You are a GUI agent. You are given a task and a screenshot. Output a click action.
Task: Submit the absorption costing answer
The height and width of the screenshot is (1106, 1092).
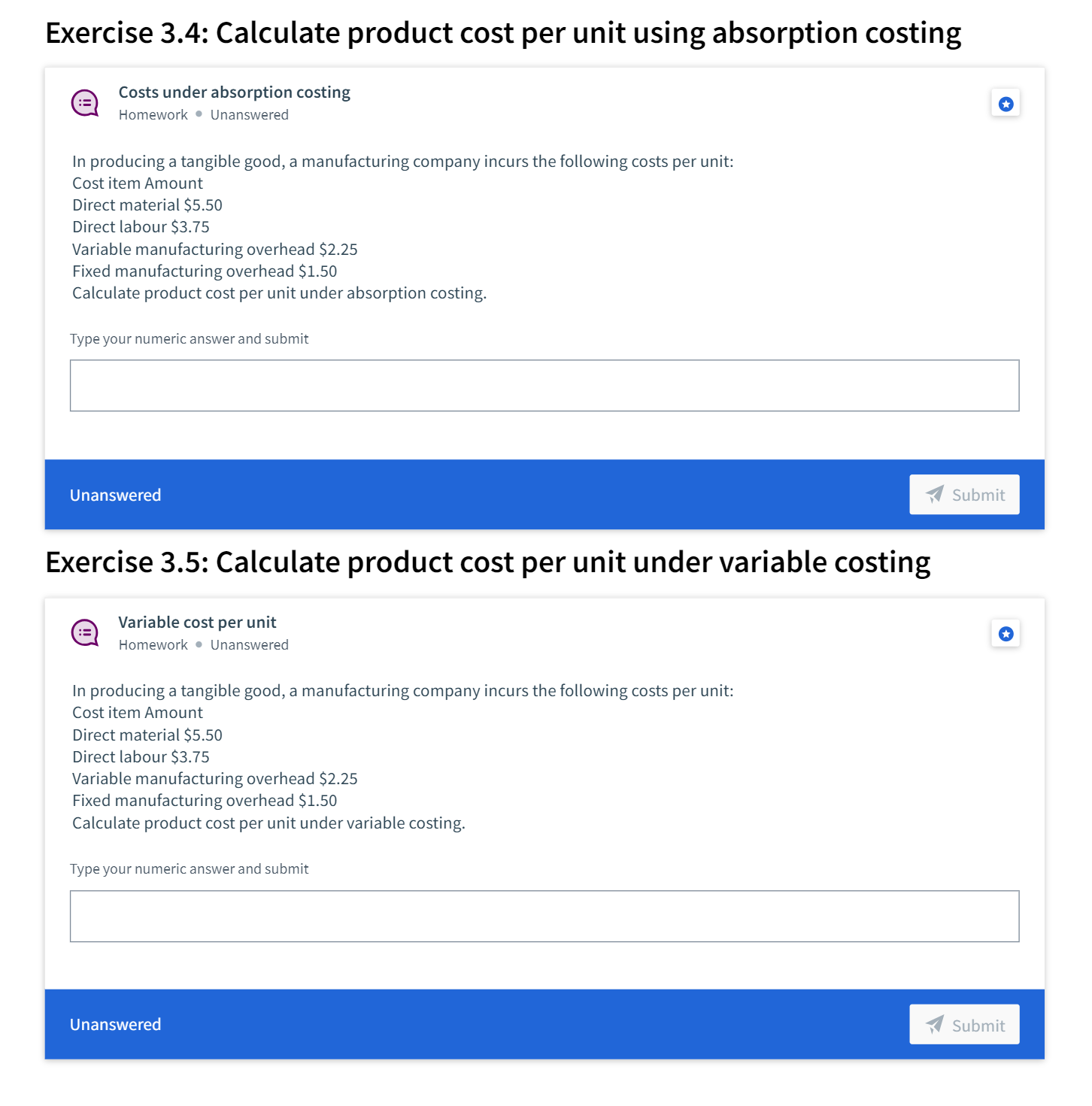[x=964, y=495]
